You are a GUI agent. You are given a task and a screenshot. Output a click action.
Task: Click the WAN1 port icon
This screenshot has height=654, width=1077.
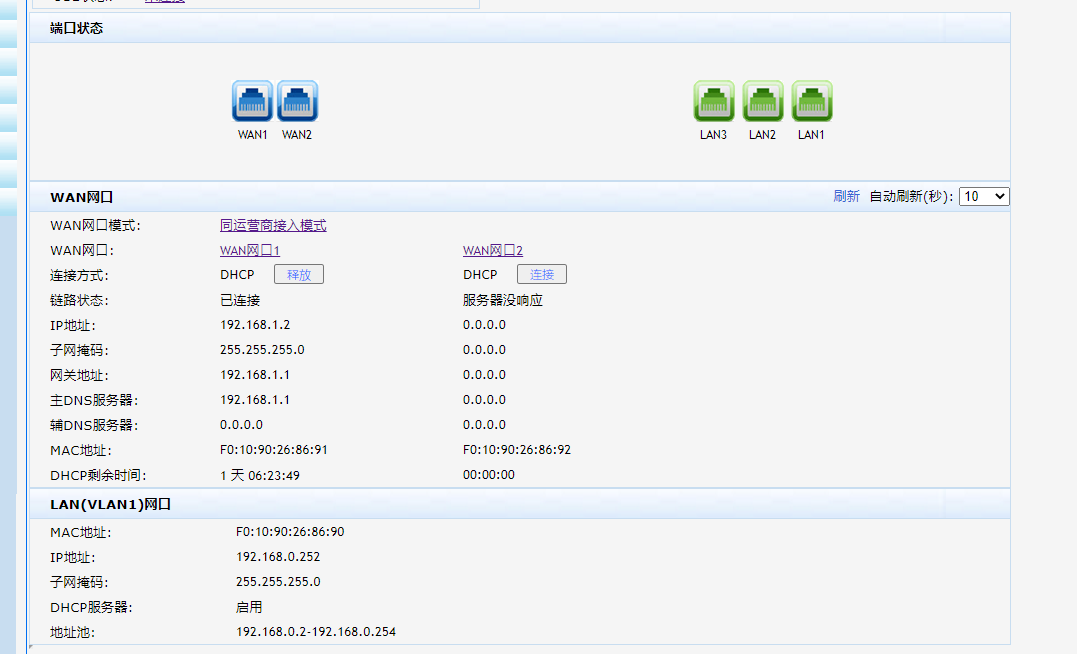(x=252, y=101)
